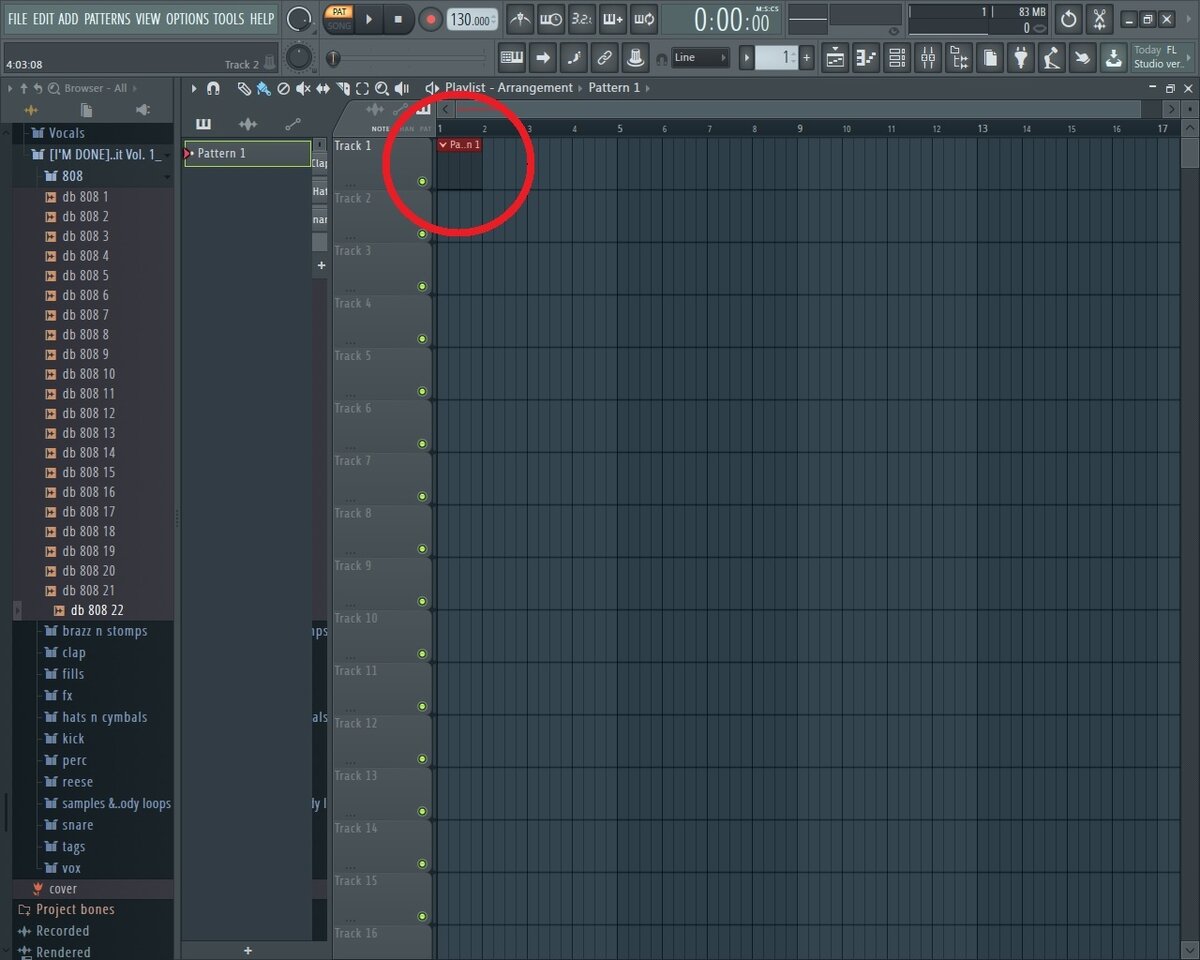1200x960 pixels.
Task: Click the tempo field showing 130.000
Action: click(472, 20)
